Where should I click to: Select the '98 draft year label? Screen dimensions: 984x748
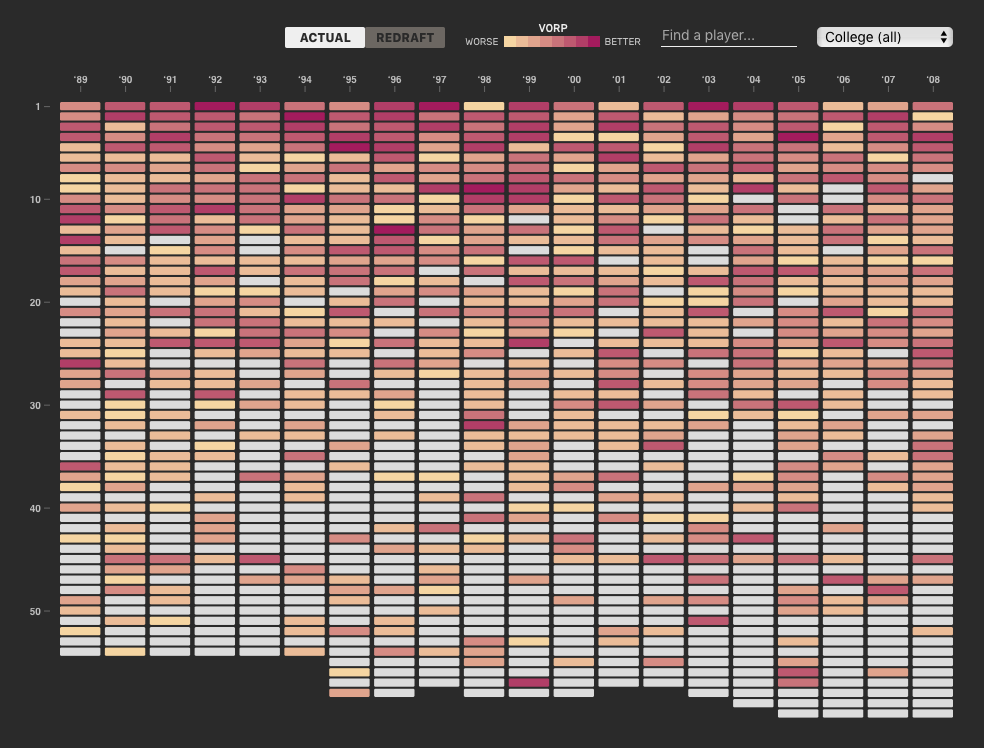(x=484, y=80)
